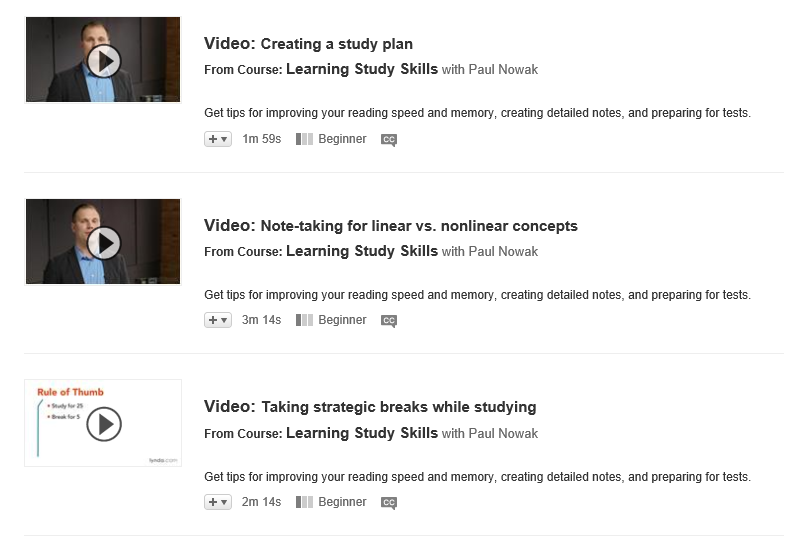Click closed captions icon for Taking strategic breaks
802x545 pixels.
coord(389,503)
